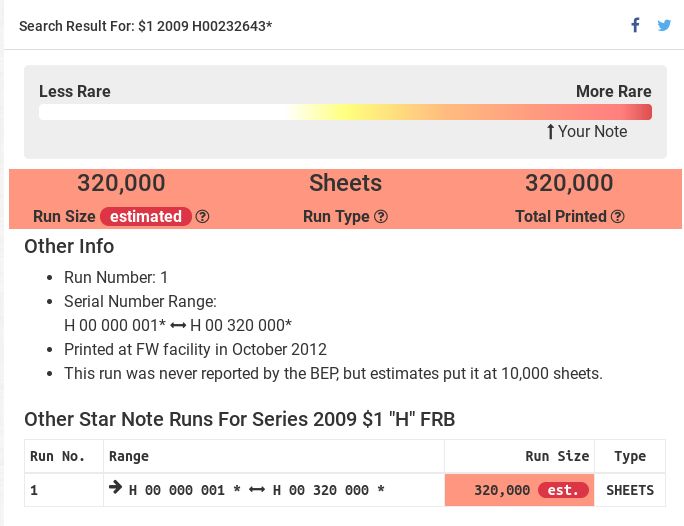Click Sheets run type value
684x526 pixels.
click(345, 183)
